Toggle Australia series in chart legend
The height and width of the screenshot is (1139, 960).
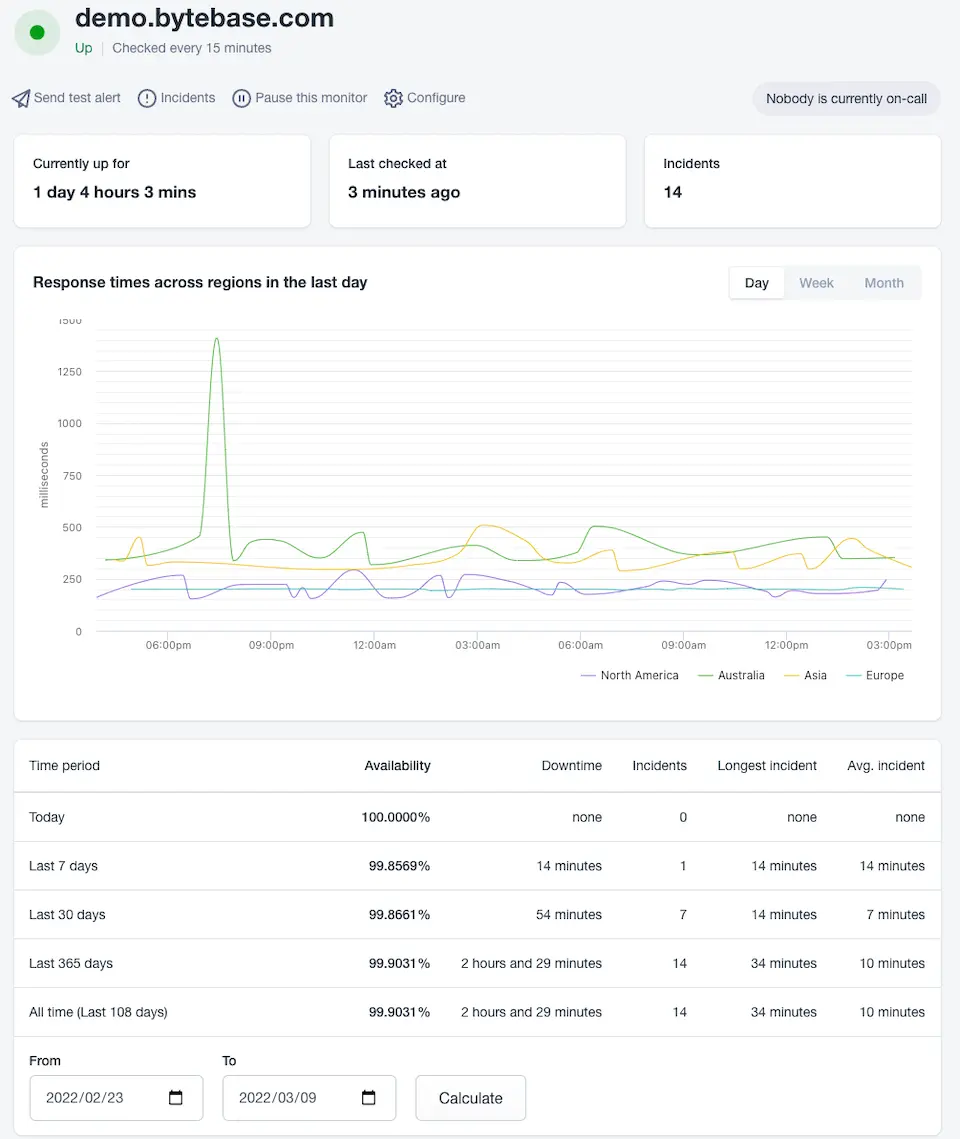pyautogui.click(x=731, y=676)
